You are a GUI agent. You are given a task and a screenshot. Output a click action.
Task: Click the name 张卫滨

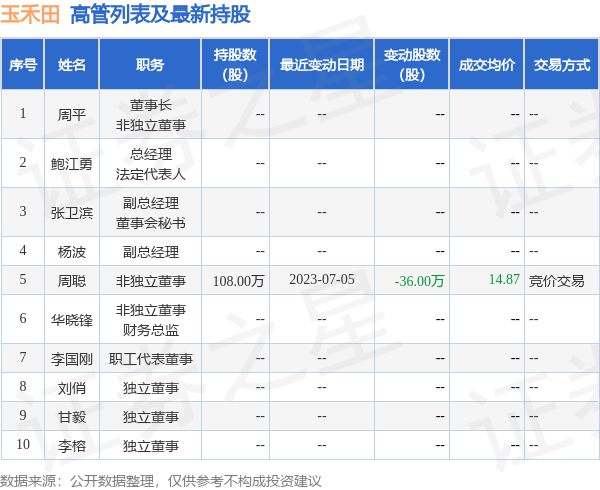pos(72,213)
